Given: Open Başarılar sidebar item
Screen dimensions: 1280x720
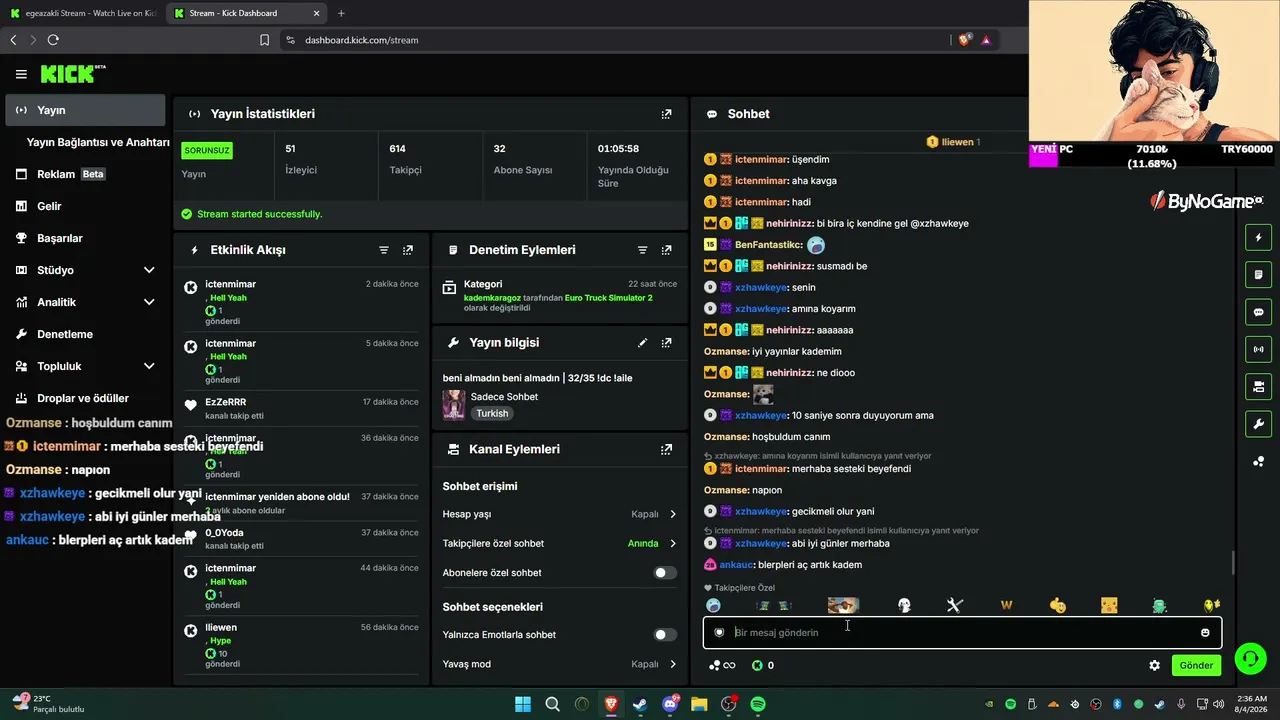Looking at the screenshot, I should pyautogui.click(x=85, y=238).
